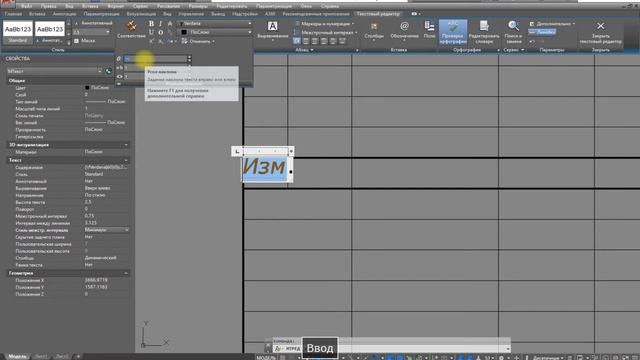The width and height of the screenshot is (640, 360).
Task: Open the command line history dropdown arrow
Action: pos(508,349)
